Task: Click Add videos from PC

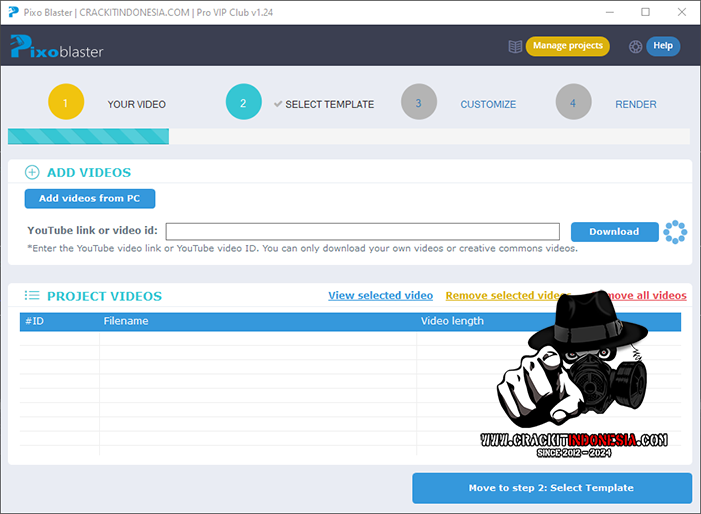Action: [90, 198]
